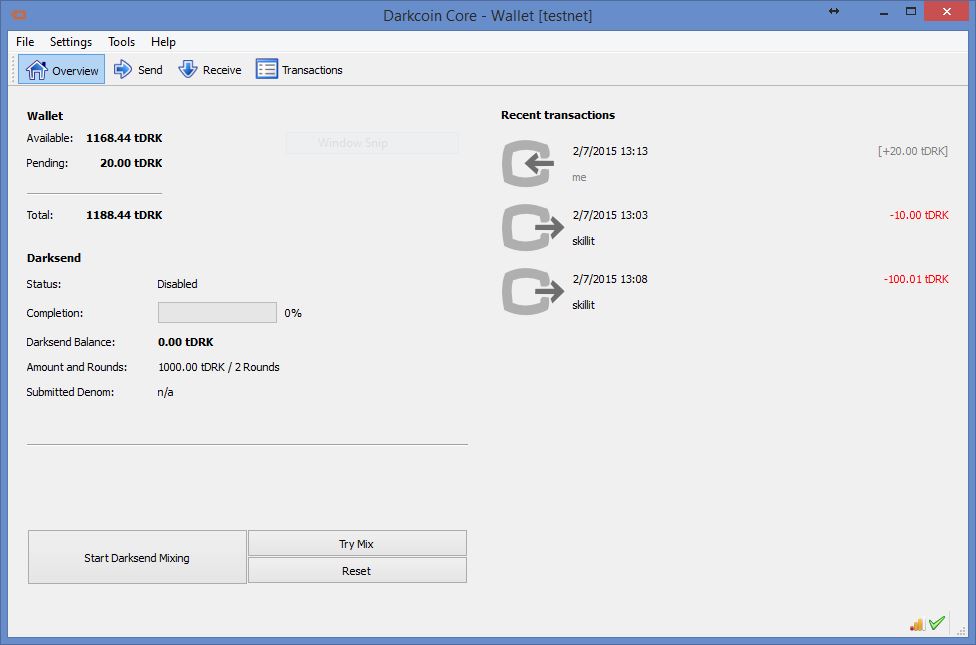The height and width of the screenshot is (645, 976).
Task: Click the Darkcoin logo in title bar
Action: (x=19, y=14)
